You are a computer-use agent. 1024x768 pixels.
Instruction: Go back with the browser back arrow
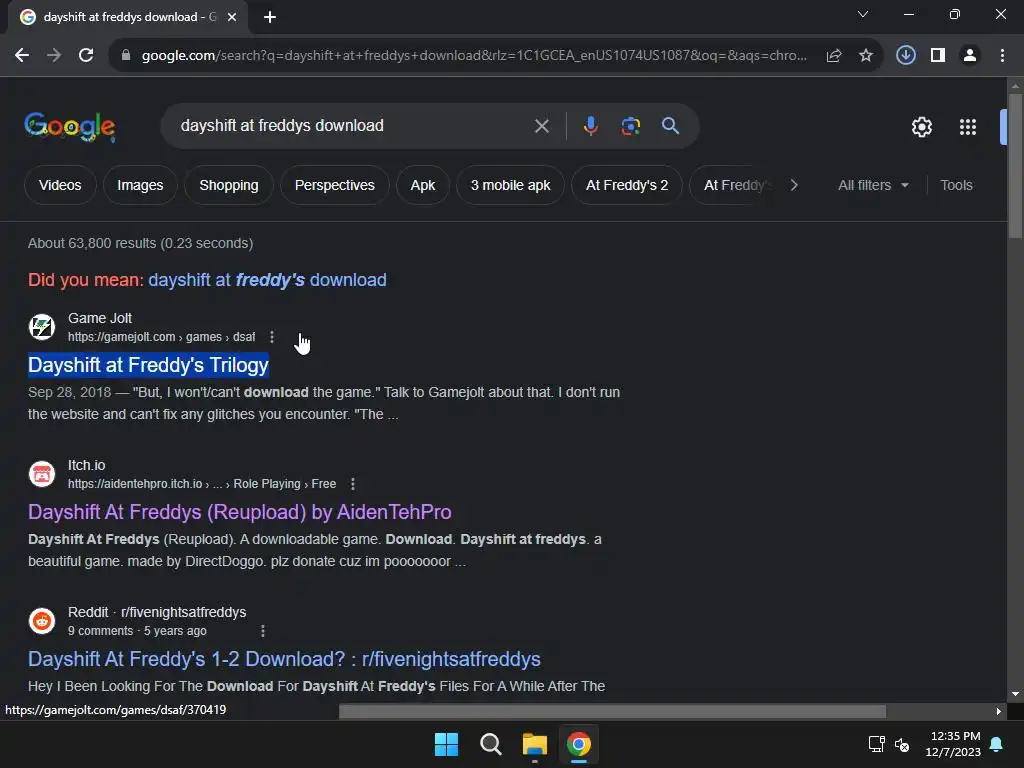tap(22, 56)
